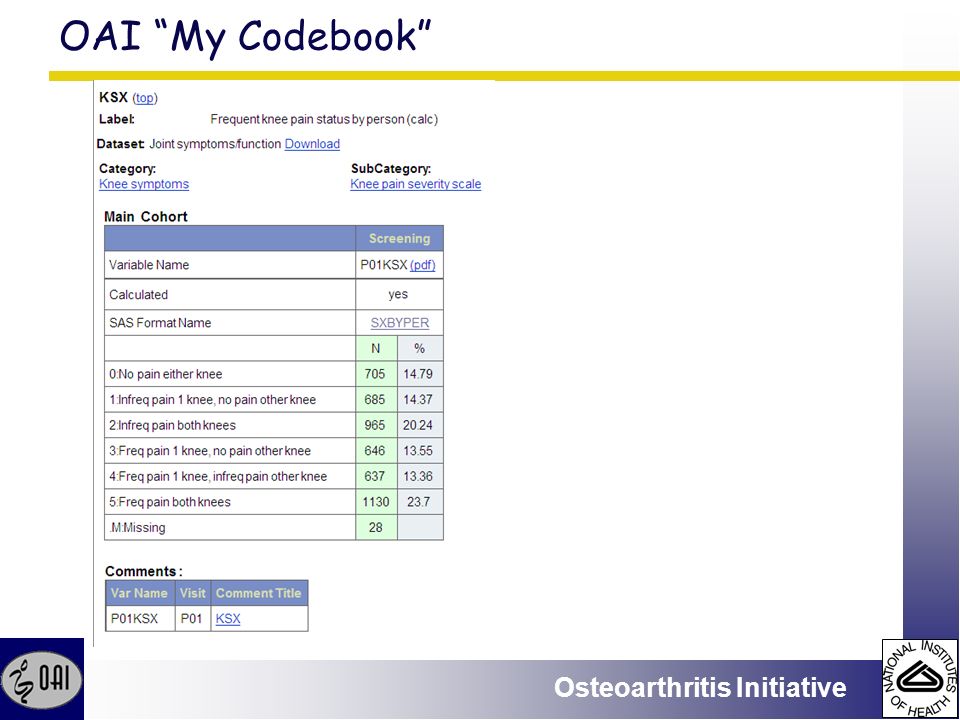Open the KSX comment title link
The height and width of the screenshot is (720, 960).
[228, 619]
